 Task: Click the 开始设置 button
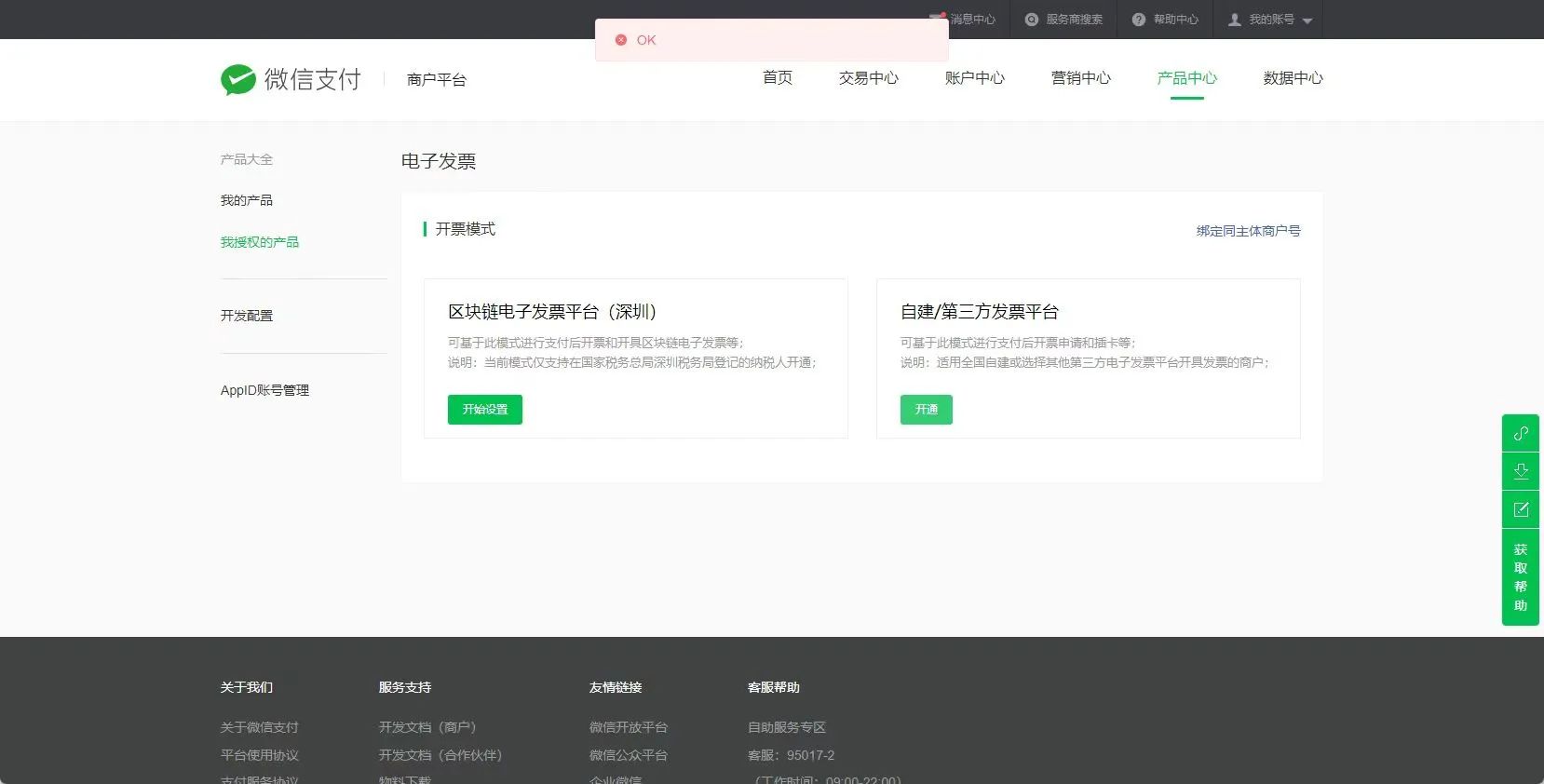(x=485, y=410)
